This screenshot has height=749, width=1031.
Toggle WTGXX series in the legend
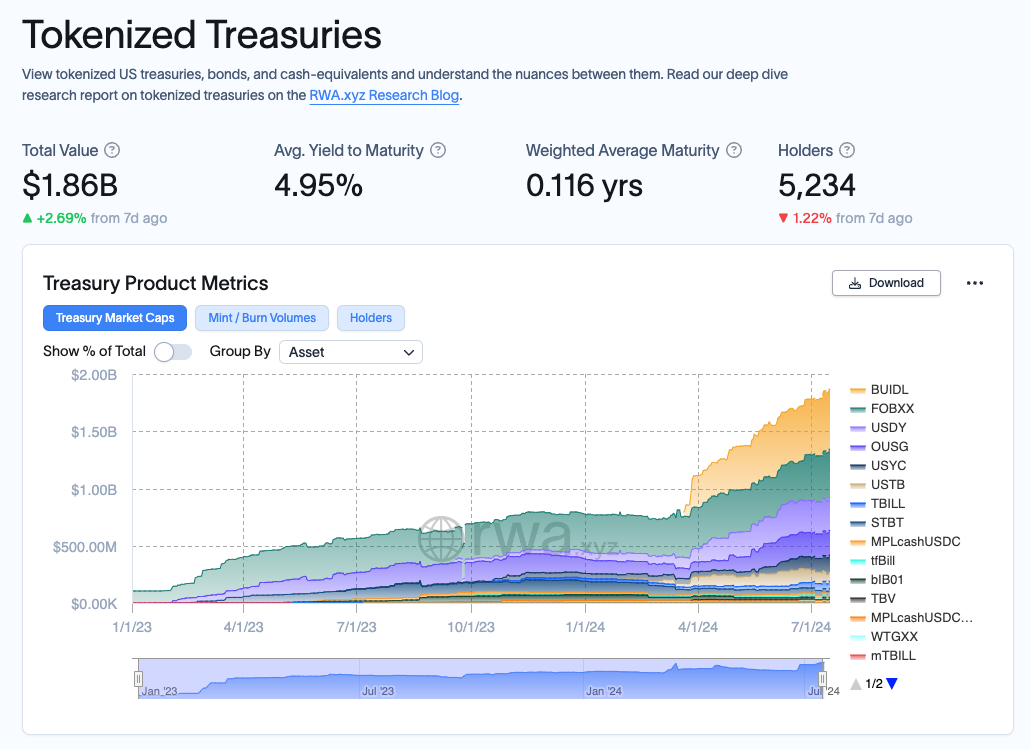[884, 637]
